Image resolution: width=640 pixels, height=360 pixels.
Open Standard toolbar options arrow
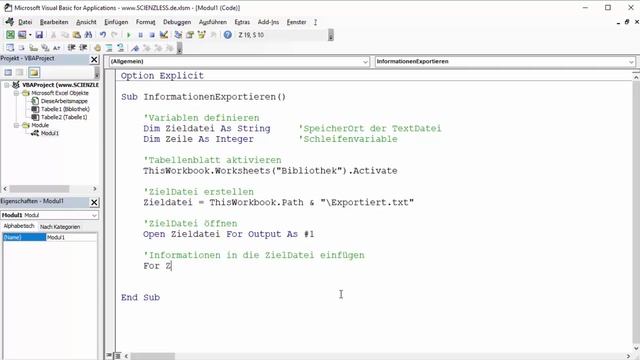(x=331, y=35)
